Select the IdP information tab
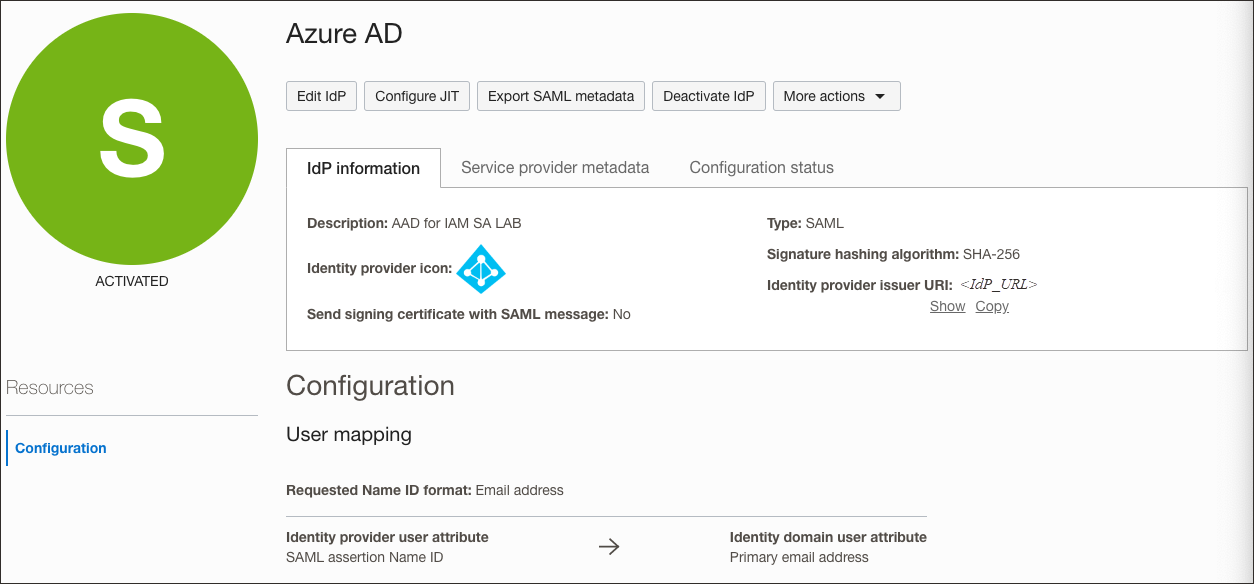The image size is (1254, 584). [363, 168]
